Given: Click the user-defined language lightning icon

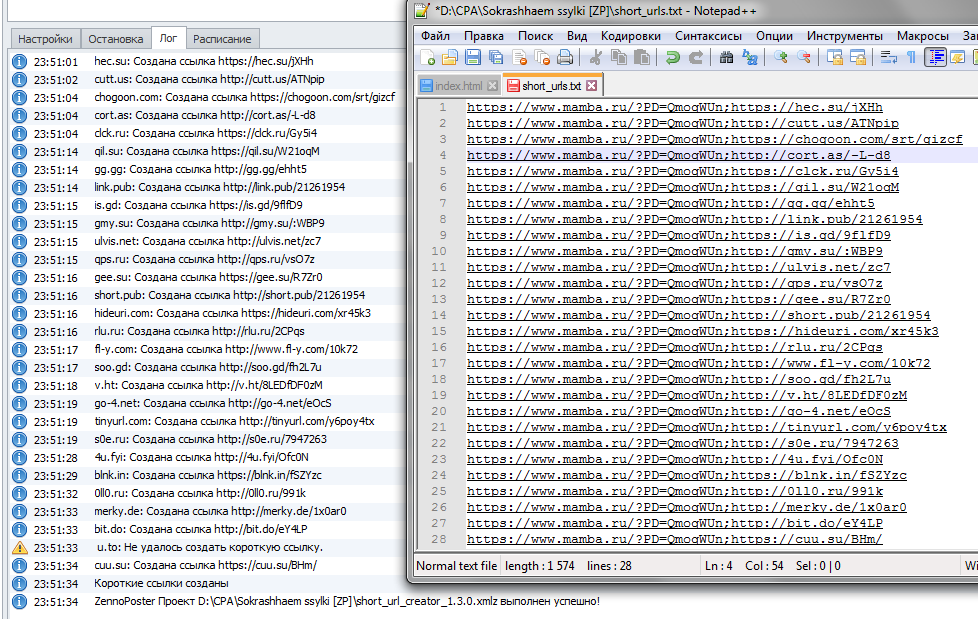Looking at the screenshot, I should pos(957,57).
